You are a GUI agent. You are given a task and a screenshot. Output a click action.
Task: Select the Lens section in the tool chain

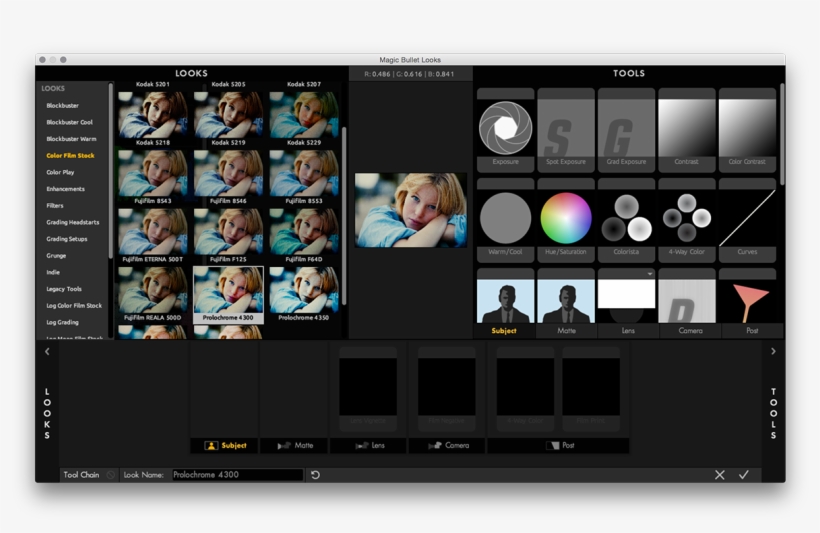tap(369, 446)
